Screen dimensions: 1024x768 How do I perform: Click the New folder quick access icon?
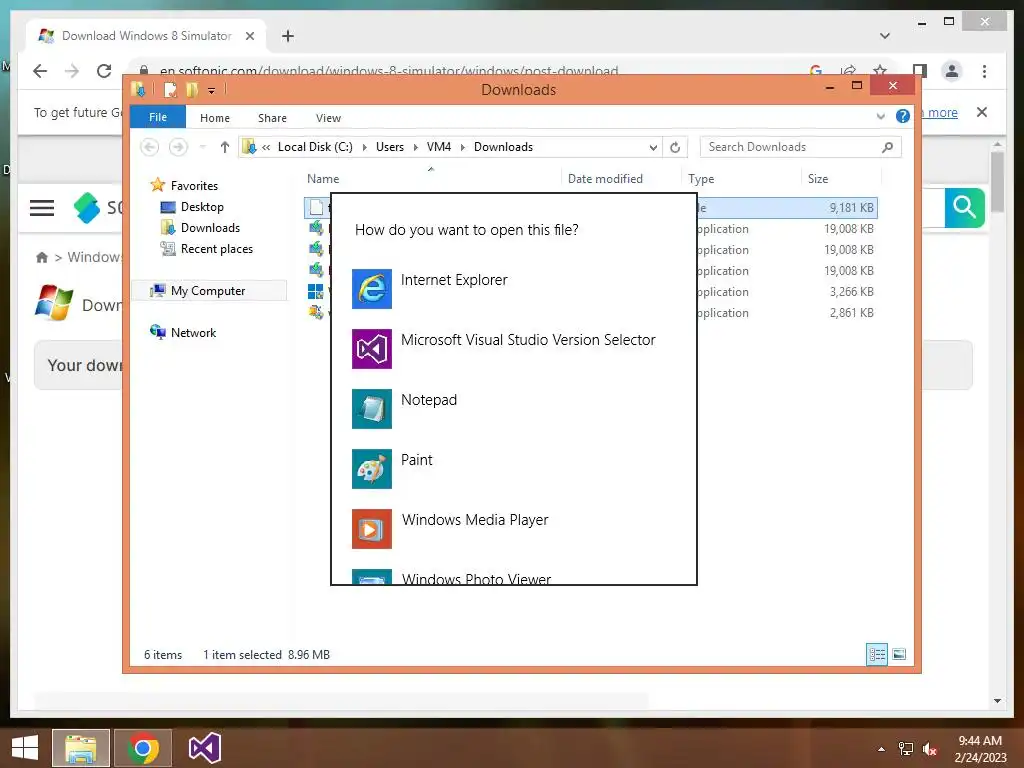tap(192, 89)
